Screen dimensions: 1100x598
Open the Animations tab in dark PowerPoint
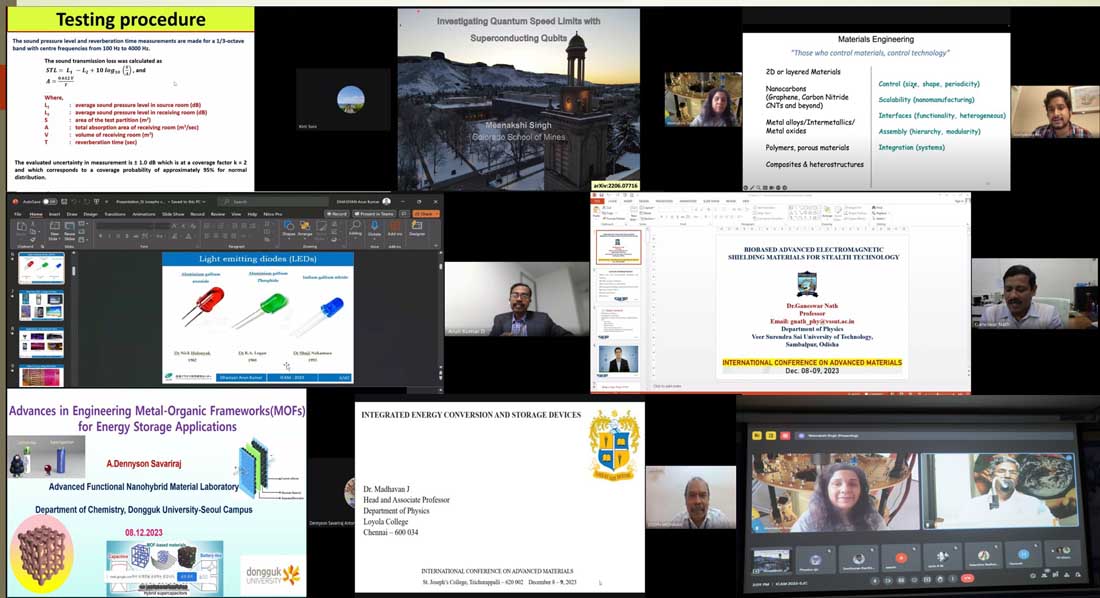pos(144,214)
